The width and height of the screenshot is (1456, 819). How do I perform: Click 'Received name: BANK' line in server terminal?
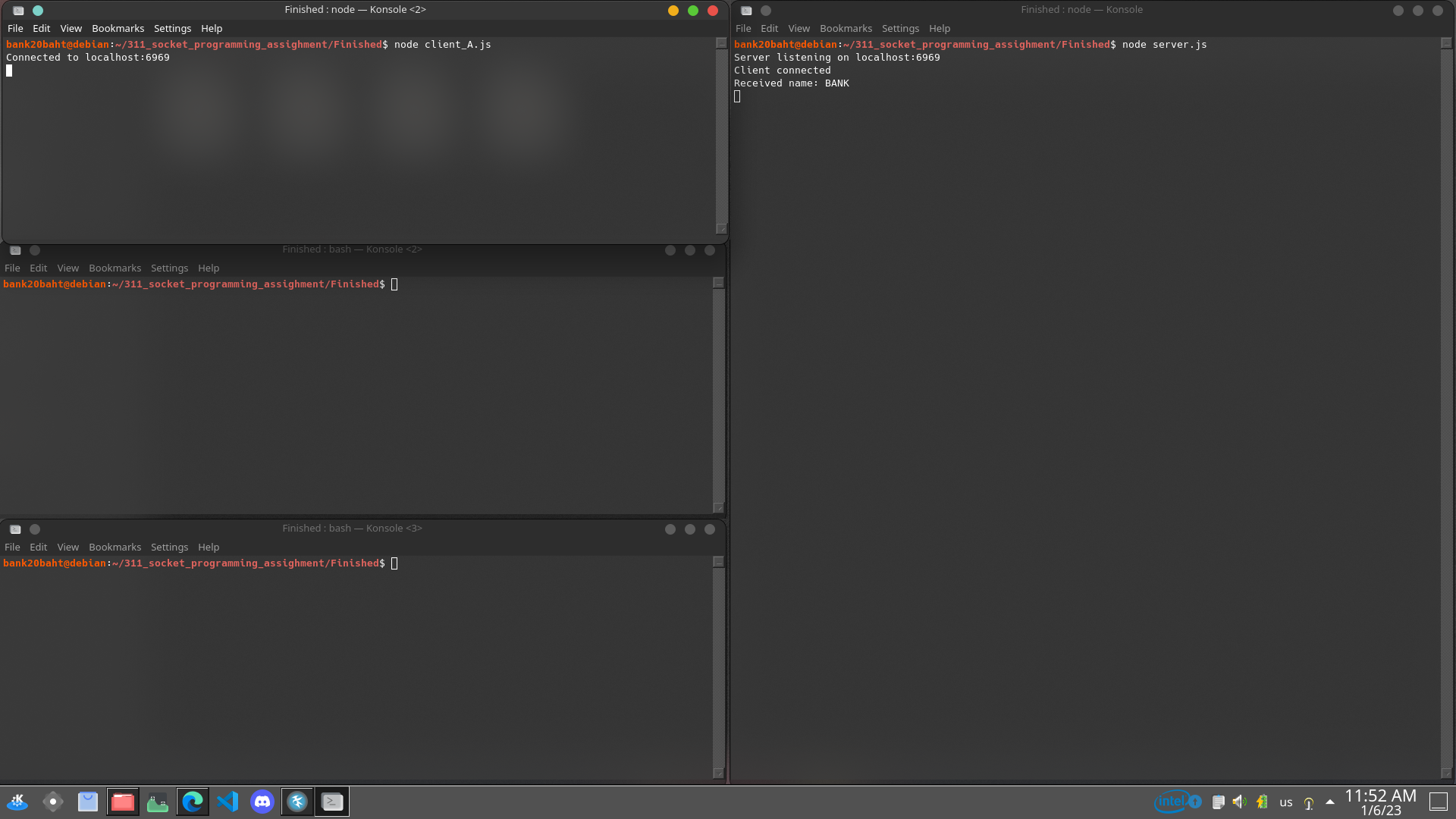(x=791, y=83)
